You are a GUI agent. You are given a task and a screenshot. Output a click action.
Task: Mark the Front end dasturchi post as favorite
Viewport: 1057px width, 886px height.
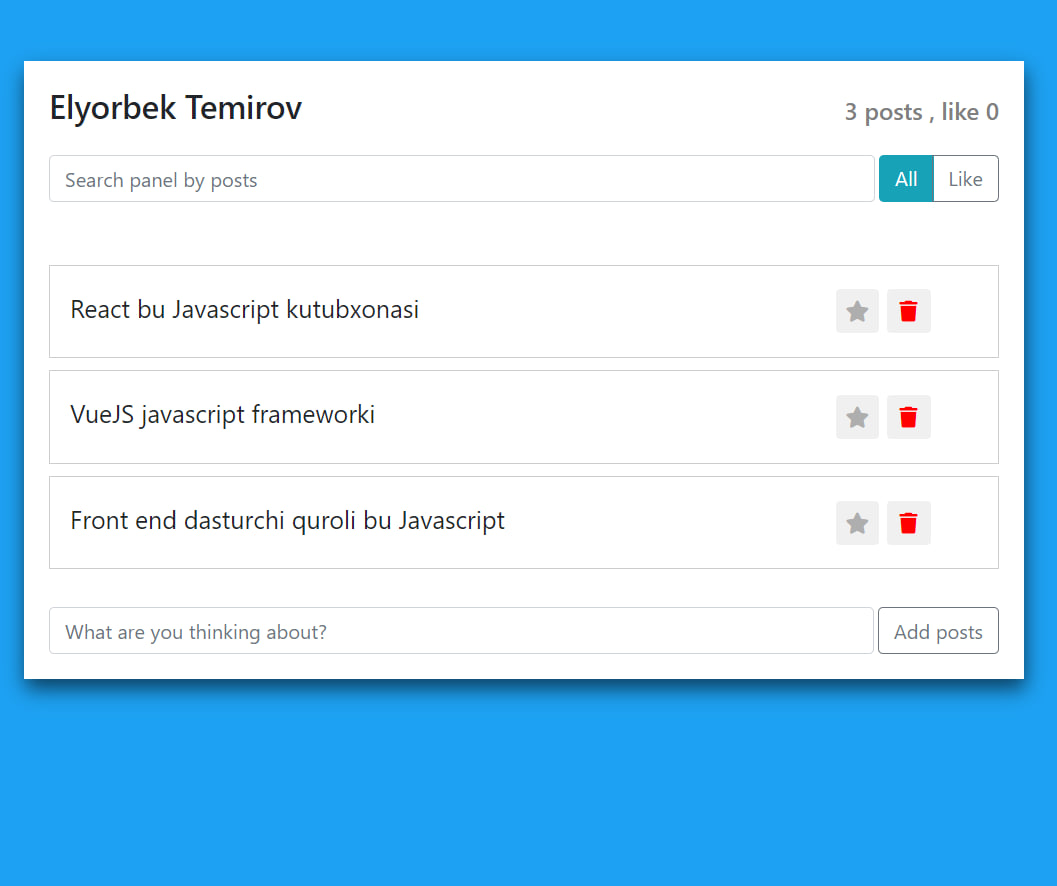[857, 523]
